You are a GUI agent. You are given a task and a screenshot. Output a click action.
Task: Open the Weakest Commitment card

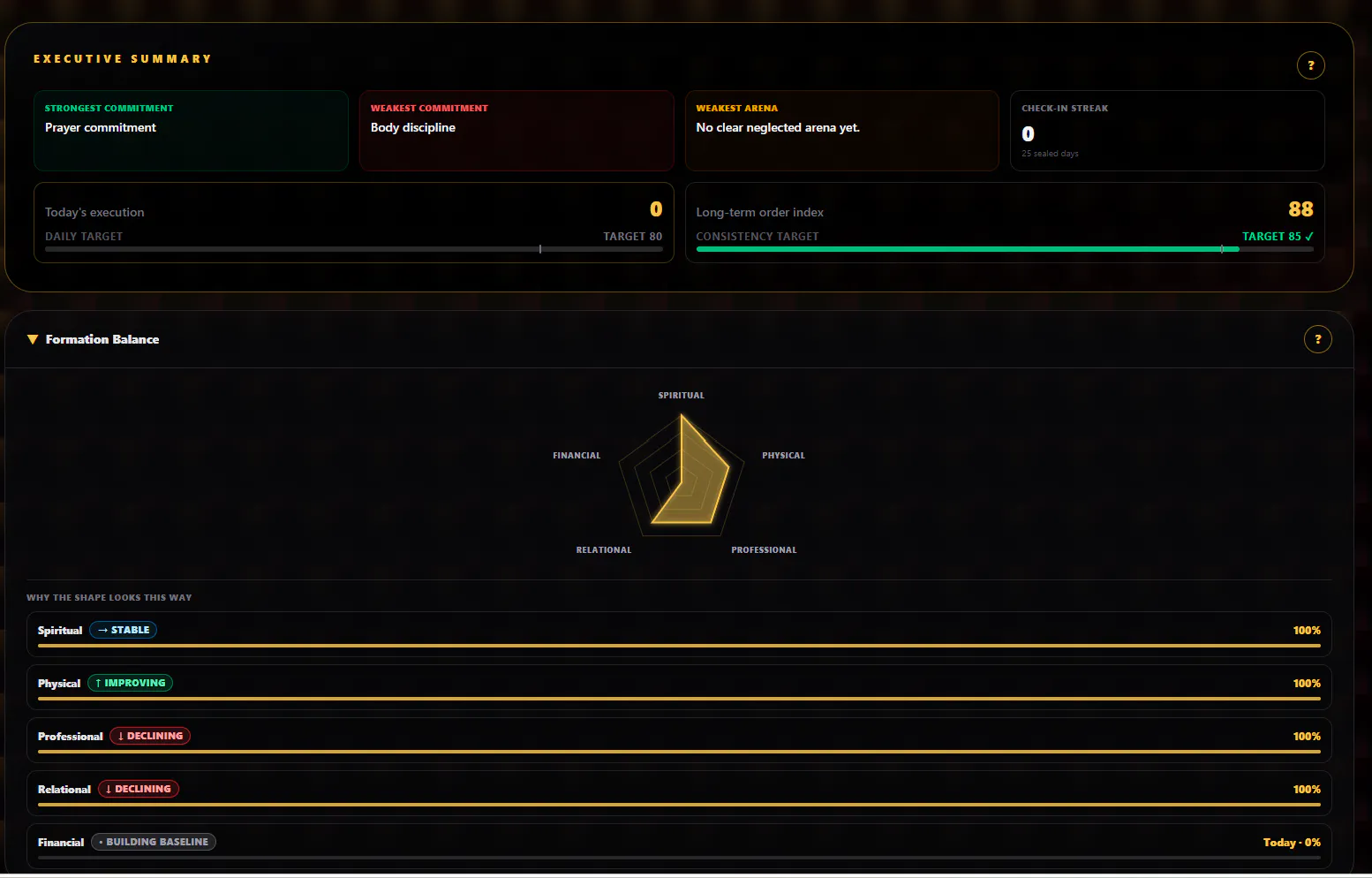click(x=516, y=131)
